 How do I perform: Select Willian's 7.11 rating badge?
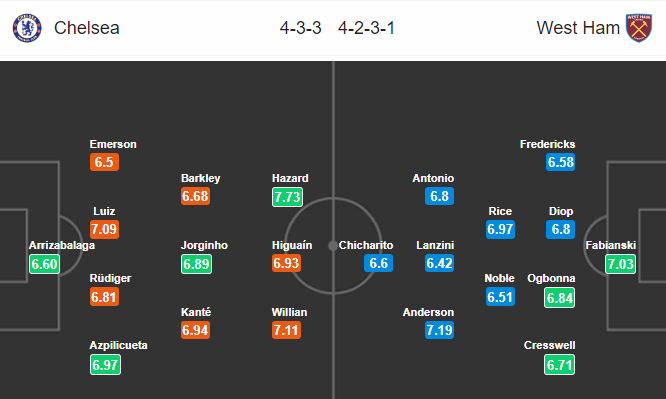pyautogui.click(x=286, y=330)
